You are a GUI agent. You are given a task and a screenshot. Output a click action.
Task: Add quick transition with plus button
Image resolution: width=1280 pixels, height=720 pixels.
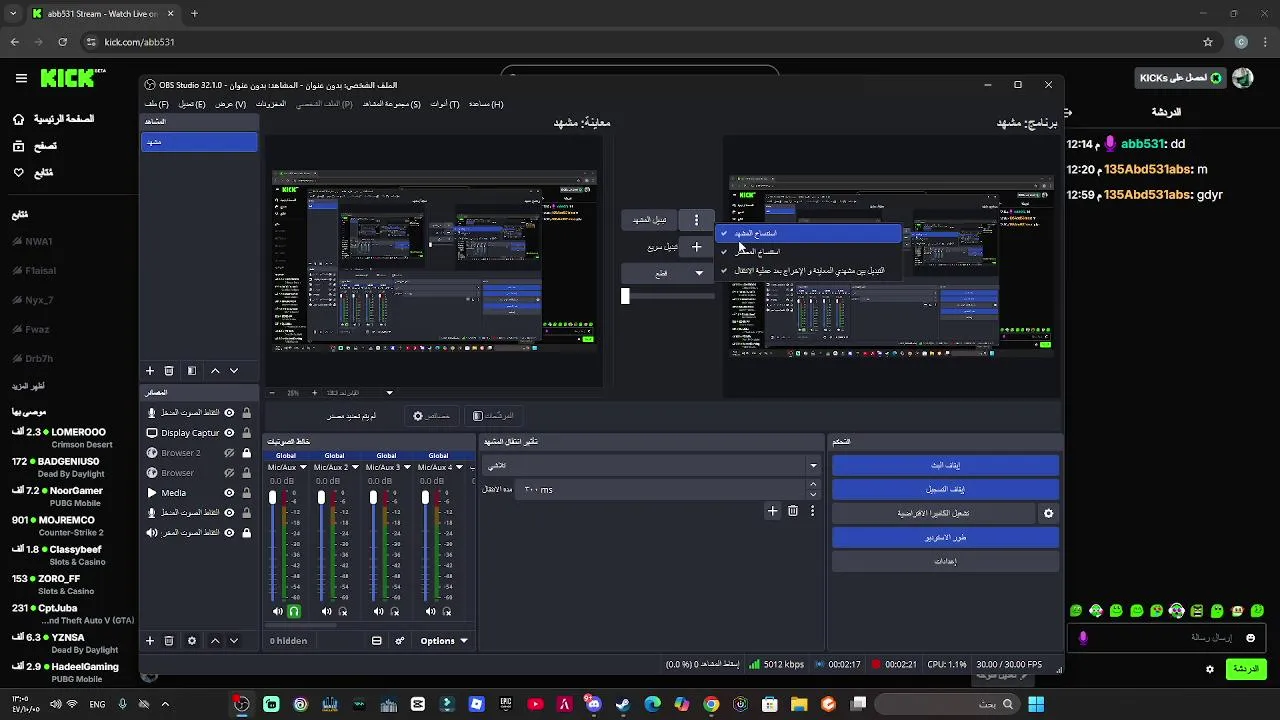click(696, 247)
